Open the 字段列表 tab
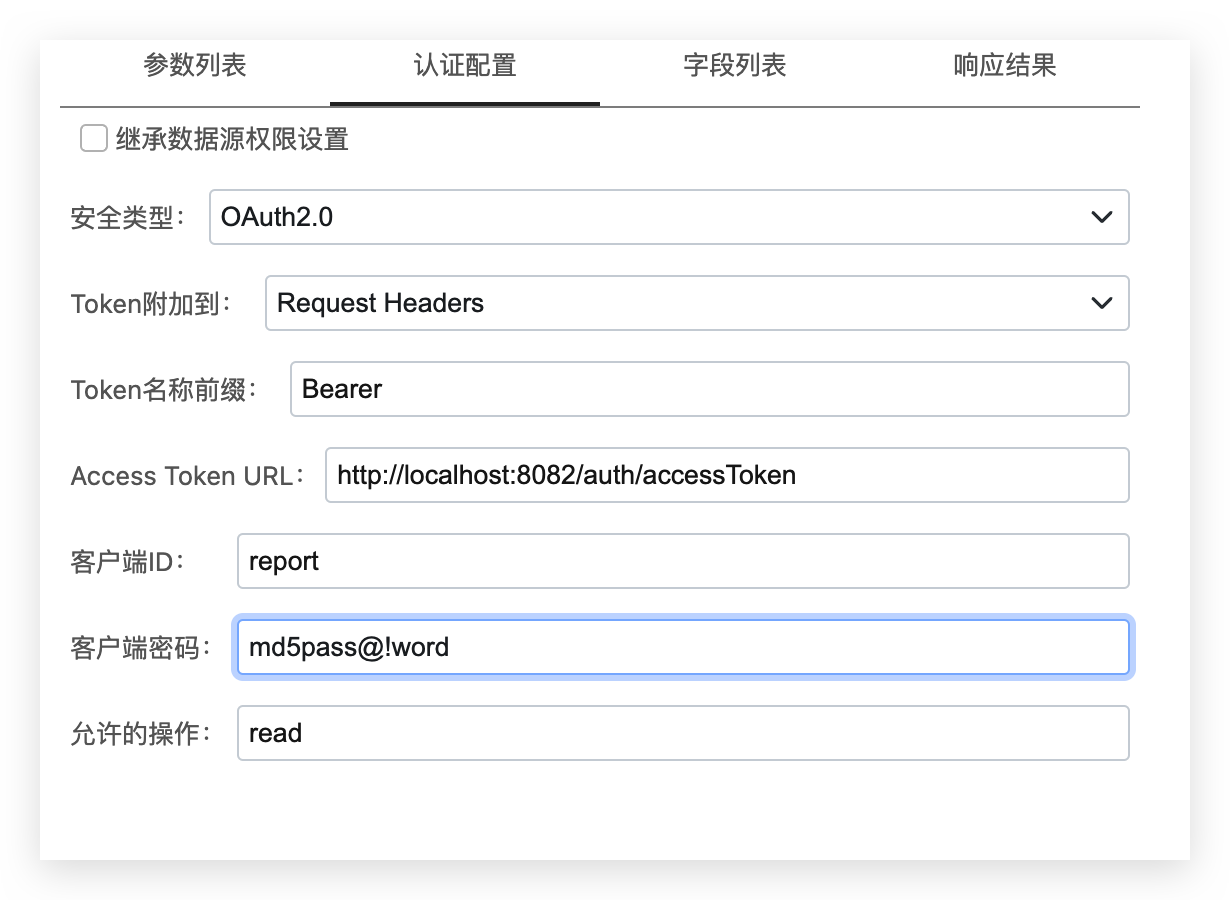The image size is (1230, 900). (735, 67)
